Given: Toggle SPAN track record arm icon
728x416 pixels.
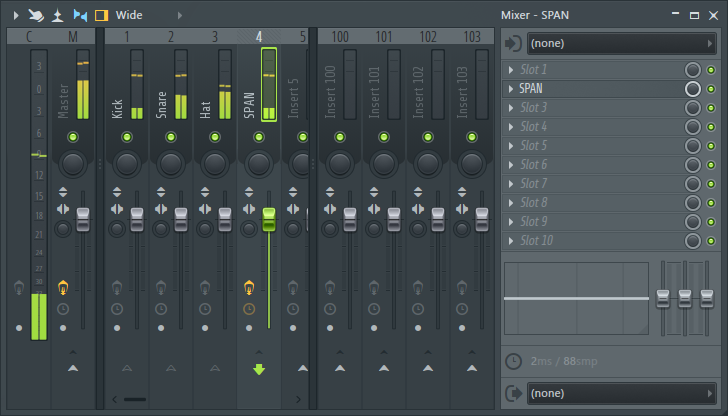Looking at the screenshot, I should tap(249, 288).
